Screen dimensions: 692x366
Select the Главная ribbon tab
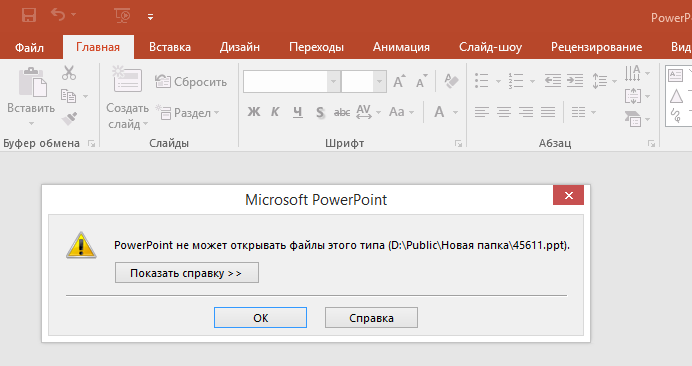(x=98, y=47)
